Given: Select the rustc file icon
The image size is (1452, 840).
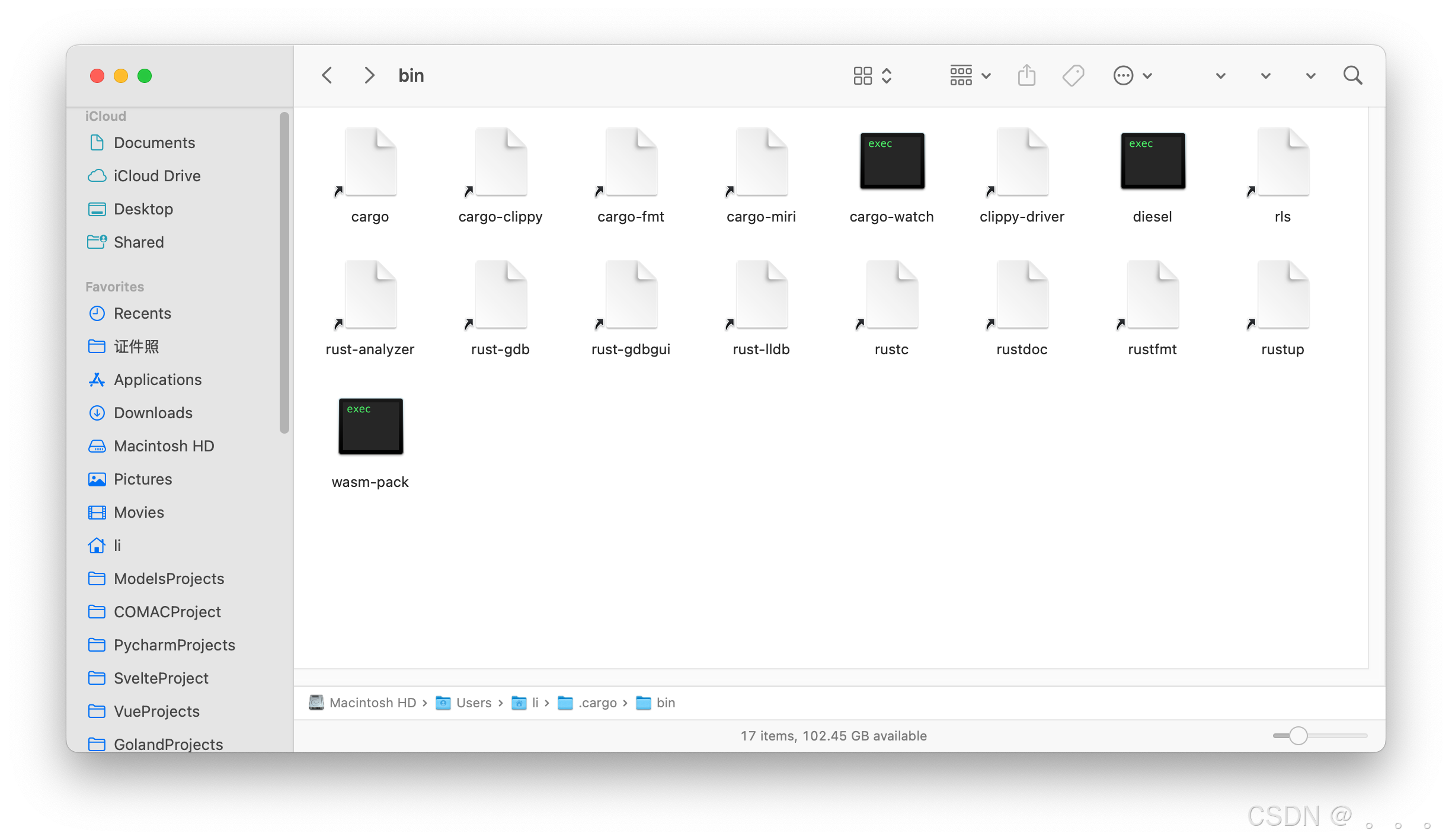Looking at the screenshot, I should point(891,295).
